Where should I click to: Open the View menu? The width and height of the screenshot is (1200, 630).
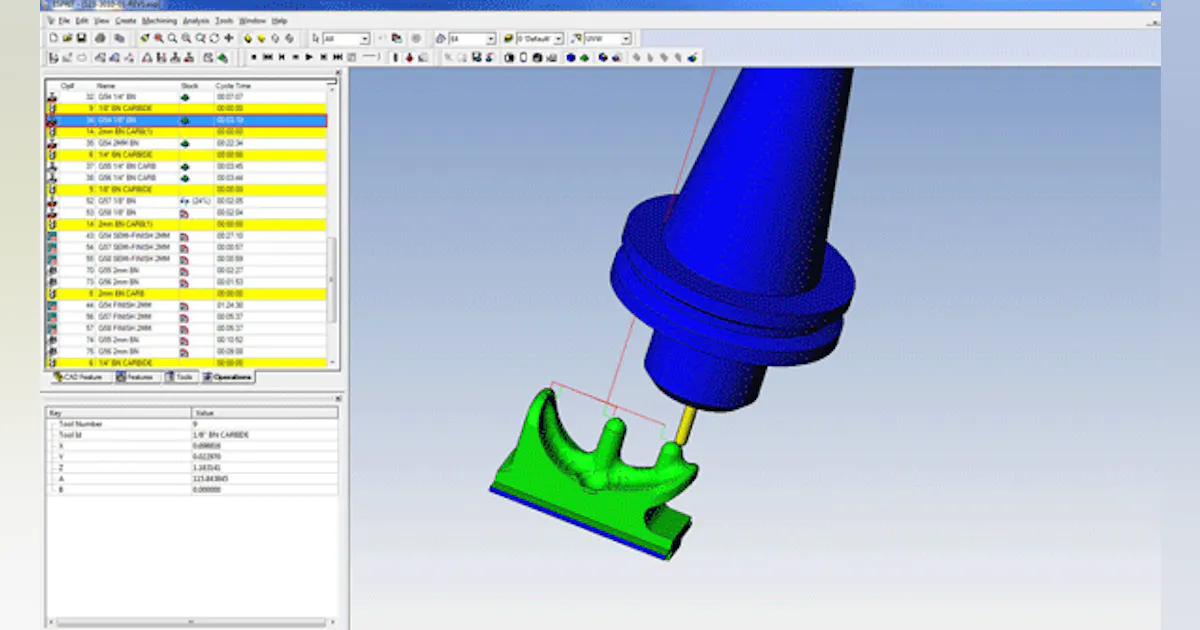point(102,21)
